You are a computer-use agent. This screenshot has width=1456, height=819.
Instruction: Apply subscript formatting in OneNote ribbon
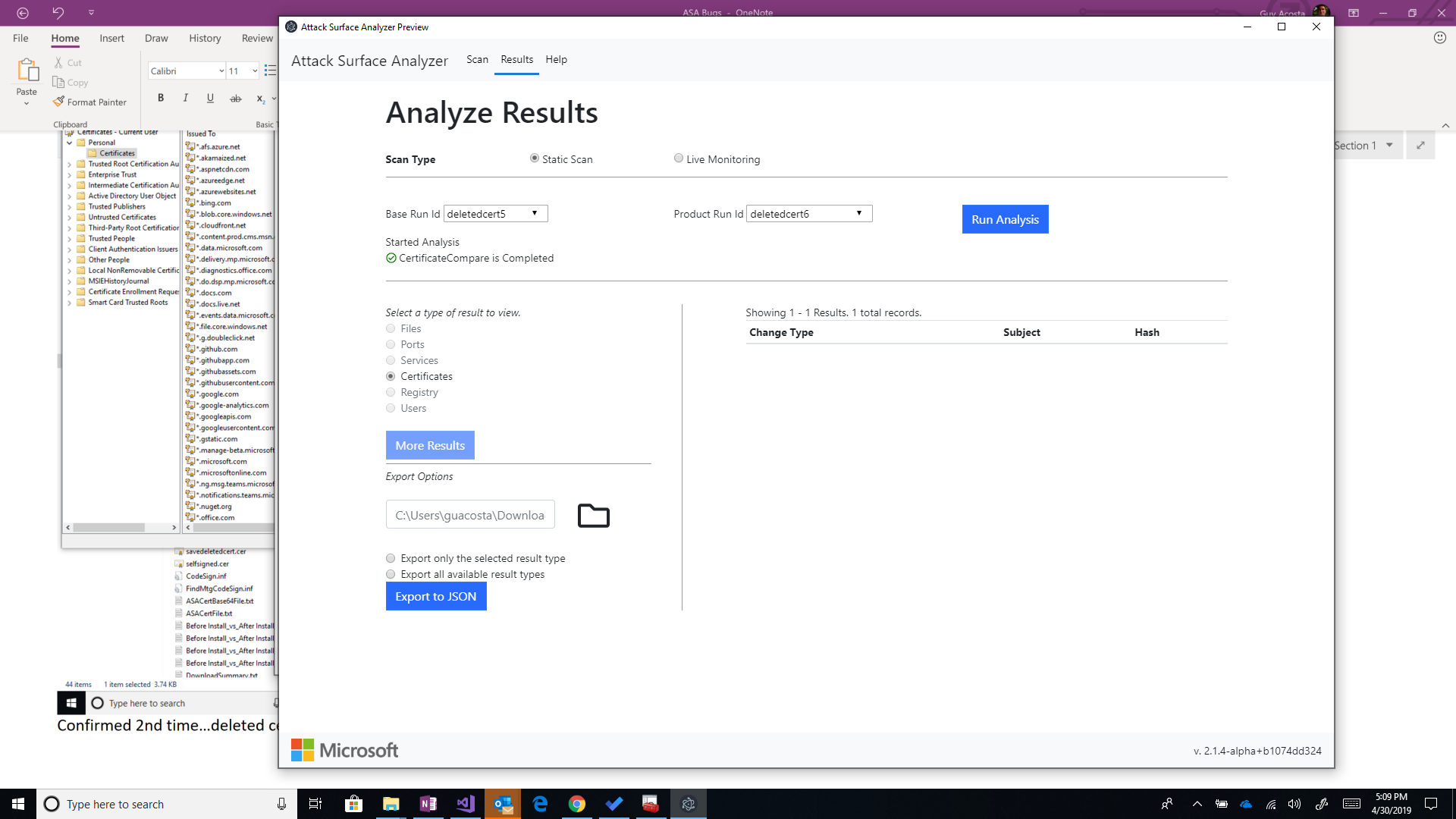[x=259, y=99]
